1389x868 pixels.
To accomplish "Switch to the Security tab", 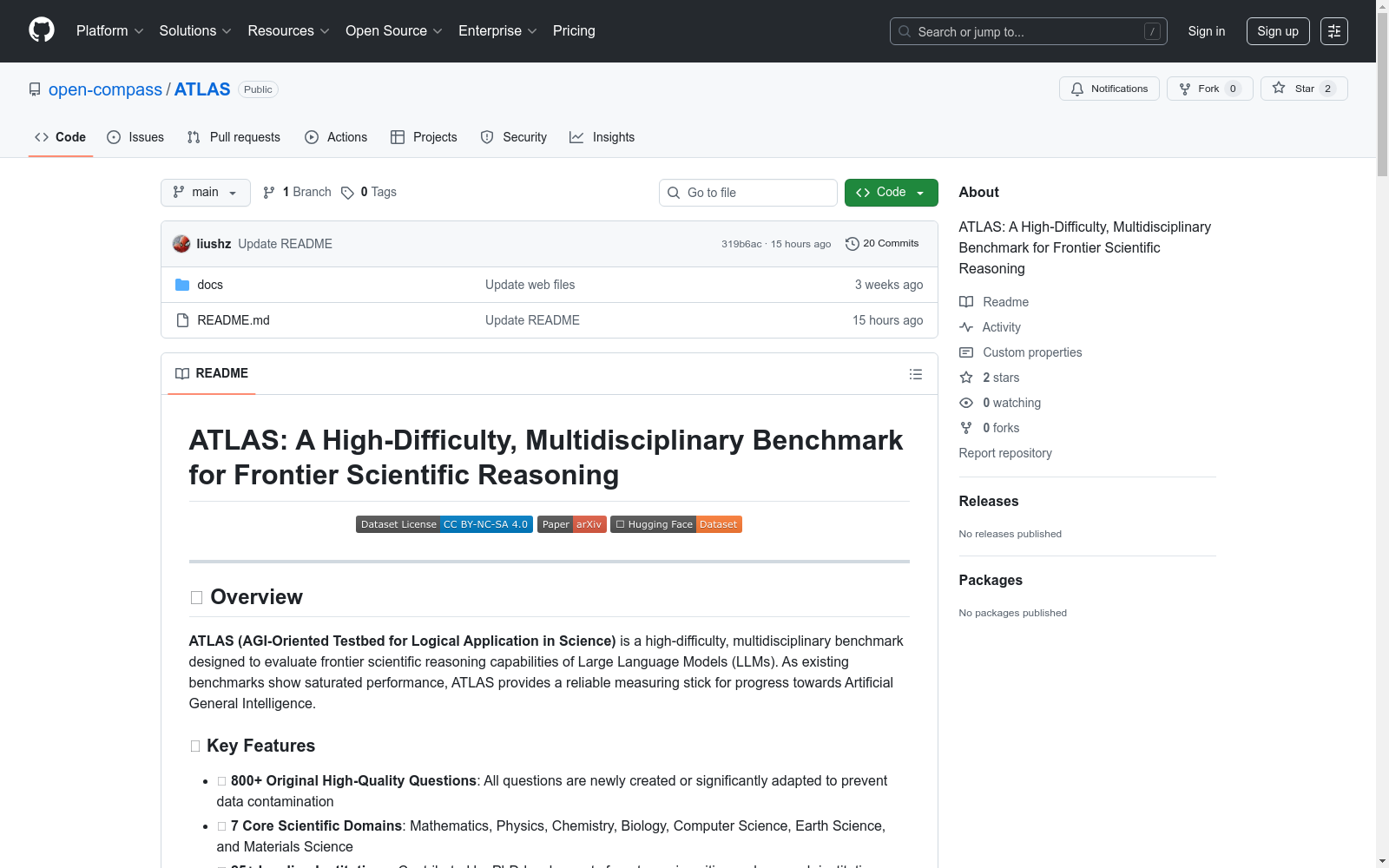I will pyautogui.click(x=514, y=137).
